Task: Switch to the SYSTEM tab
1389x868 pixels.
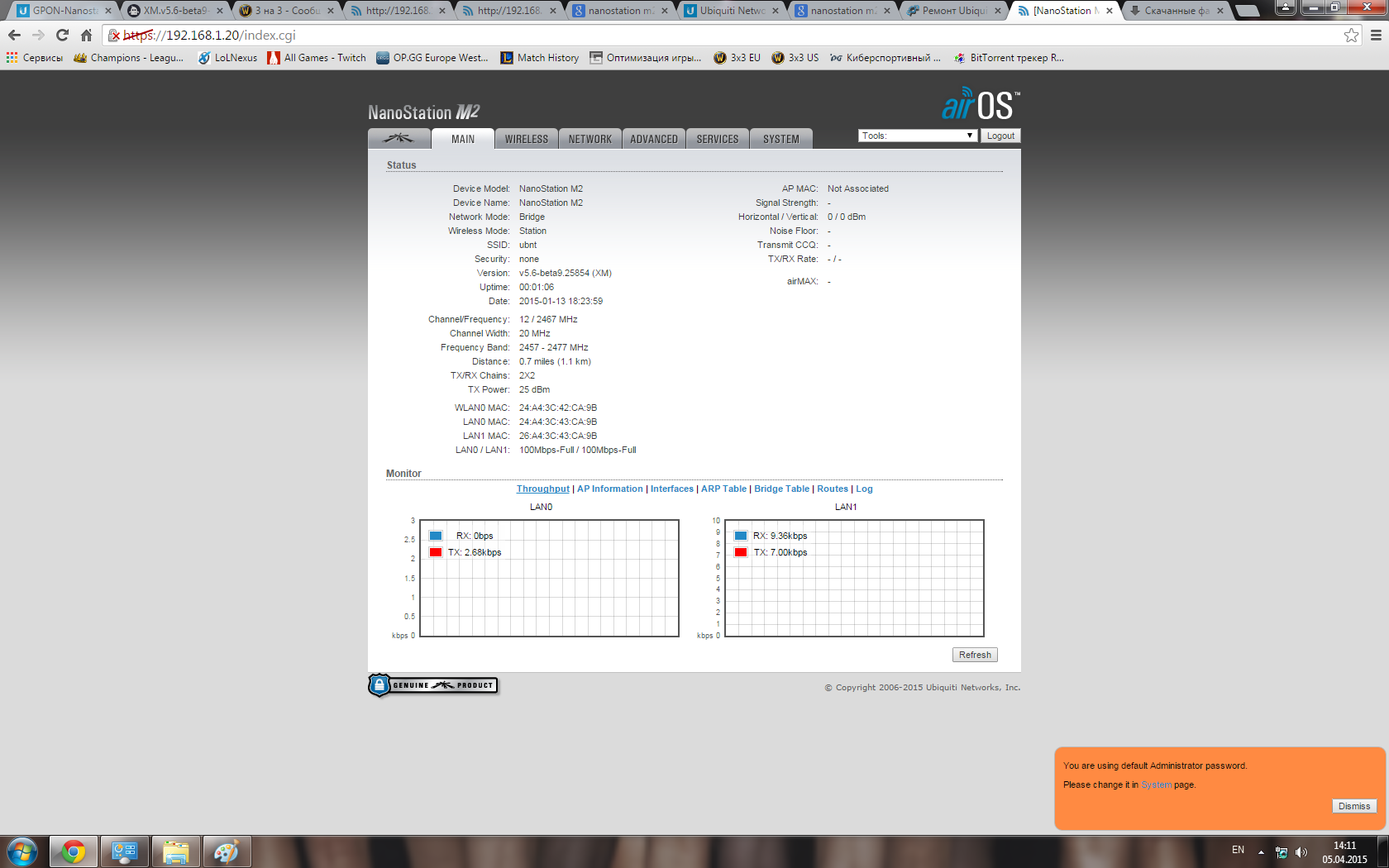Action: 781,139
